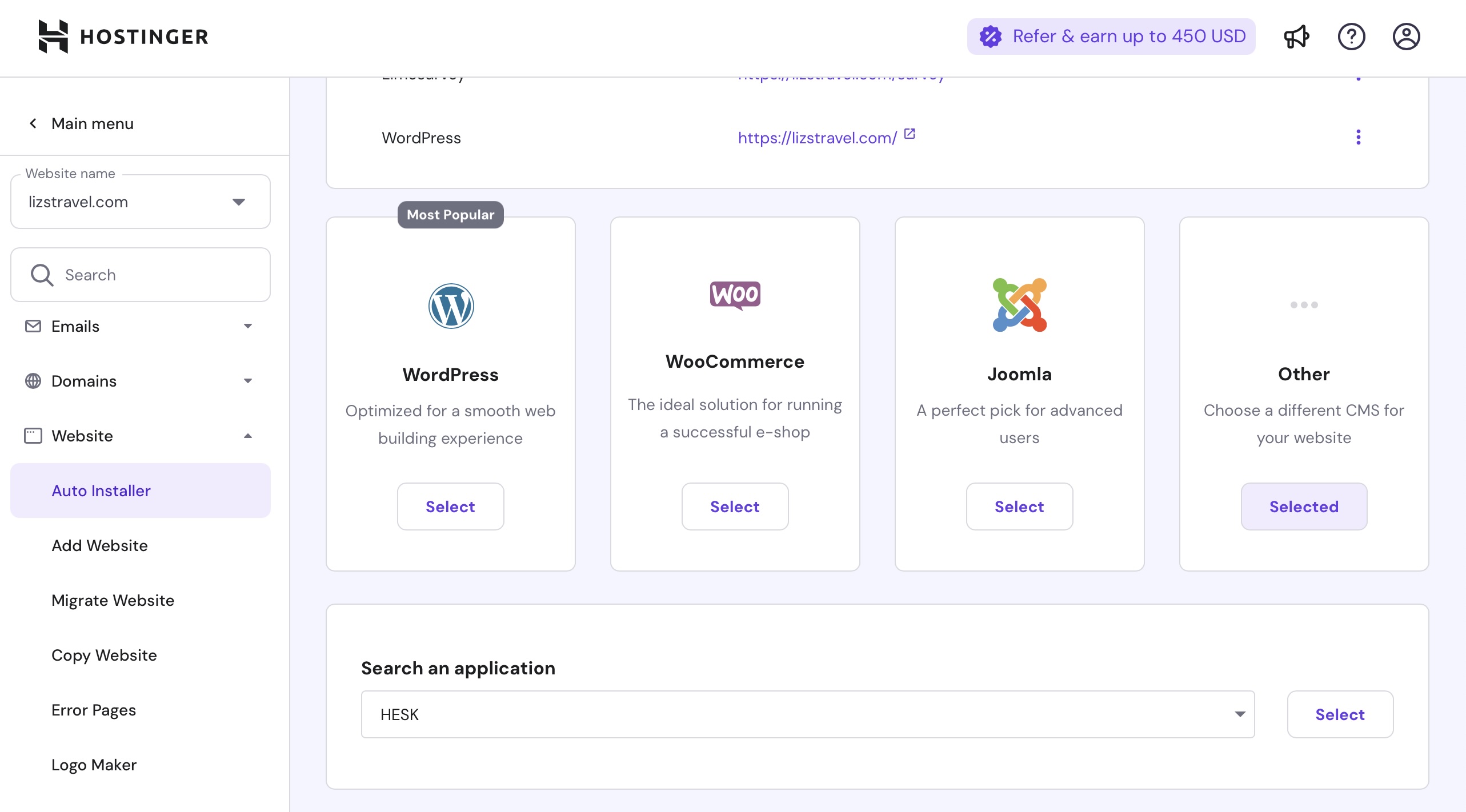
Task: Open the announcements megaphone icon
Action: coord(1296,37)
